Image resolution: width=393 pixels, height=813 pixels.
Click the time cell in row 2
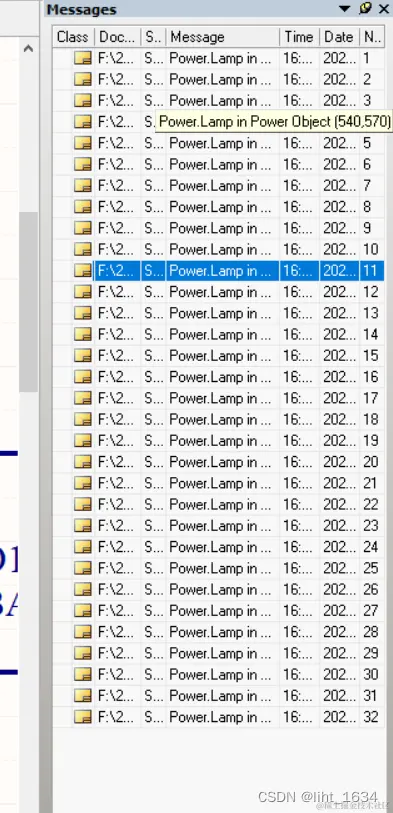[299, 80]
